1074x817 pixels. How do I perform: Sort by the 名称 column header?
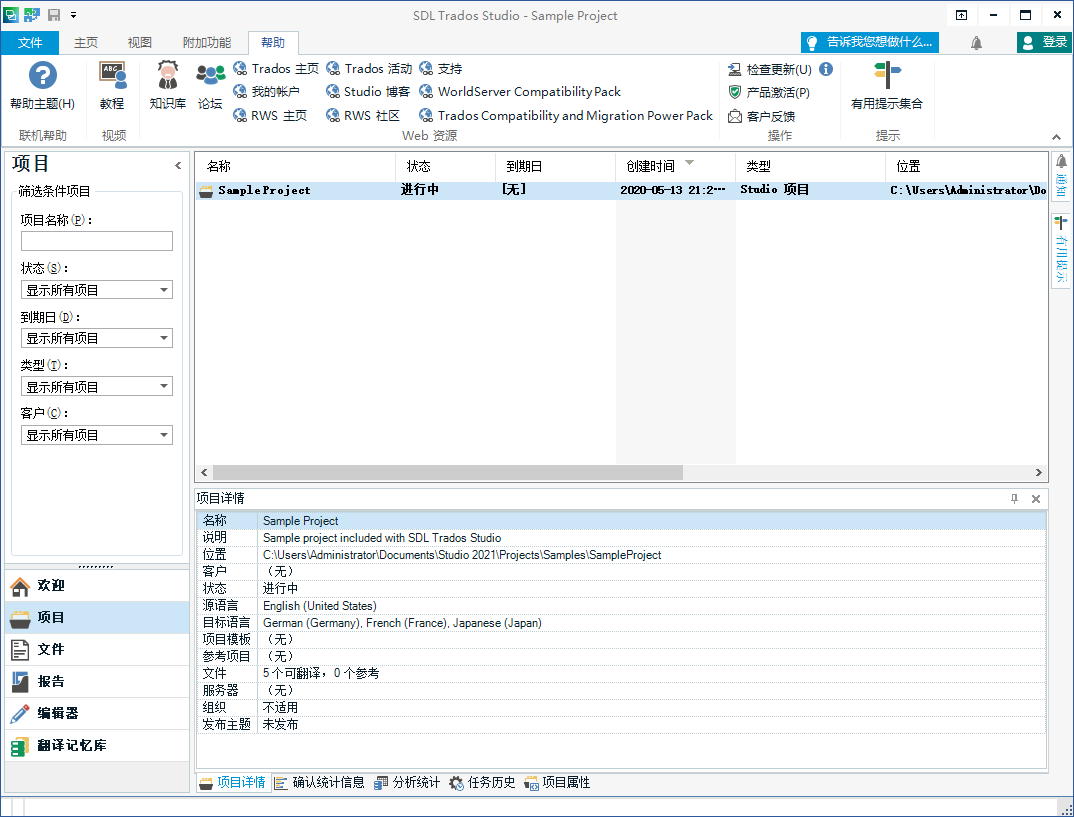click(x=296, y=166)
